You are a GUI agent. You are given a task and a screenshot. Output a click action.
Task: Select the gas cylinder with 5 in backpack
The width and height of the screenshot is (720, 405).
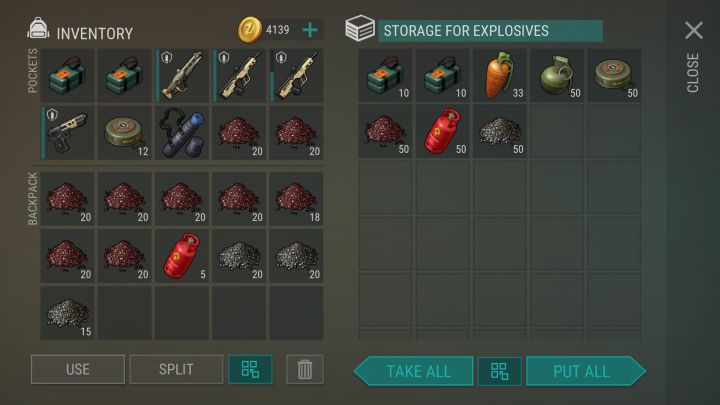tap(182, 256)
